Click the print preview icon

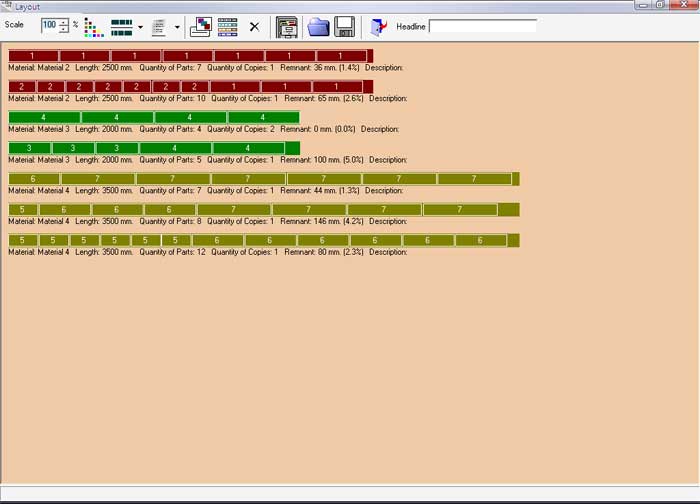287,26
